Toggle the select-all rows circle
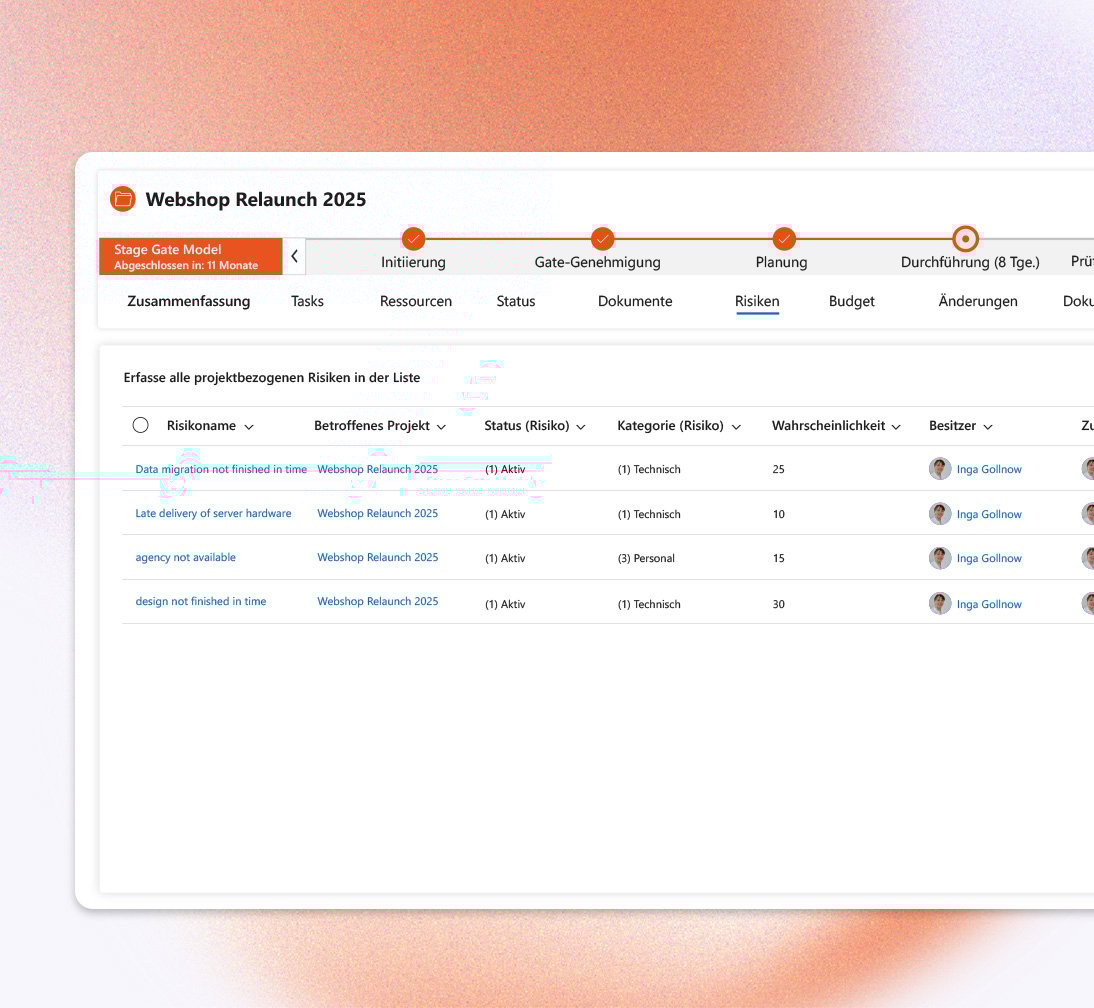Viewport: 1094px width, 1008px height. pyautogui.click(x=140, y=425)
